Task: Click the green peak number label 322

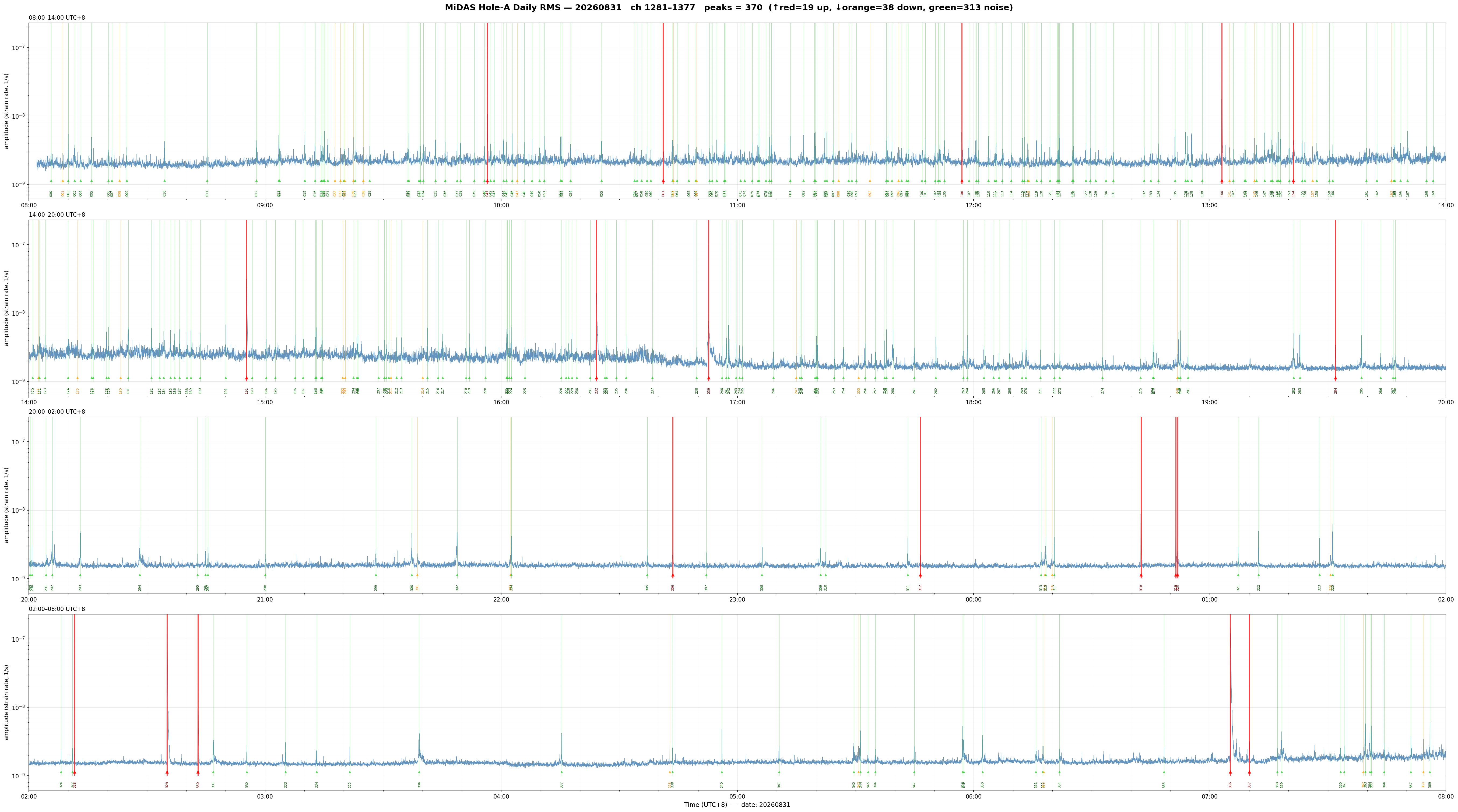Action: (x=1259, y=587)
